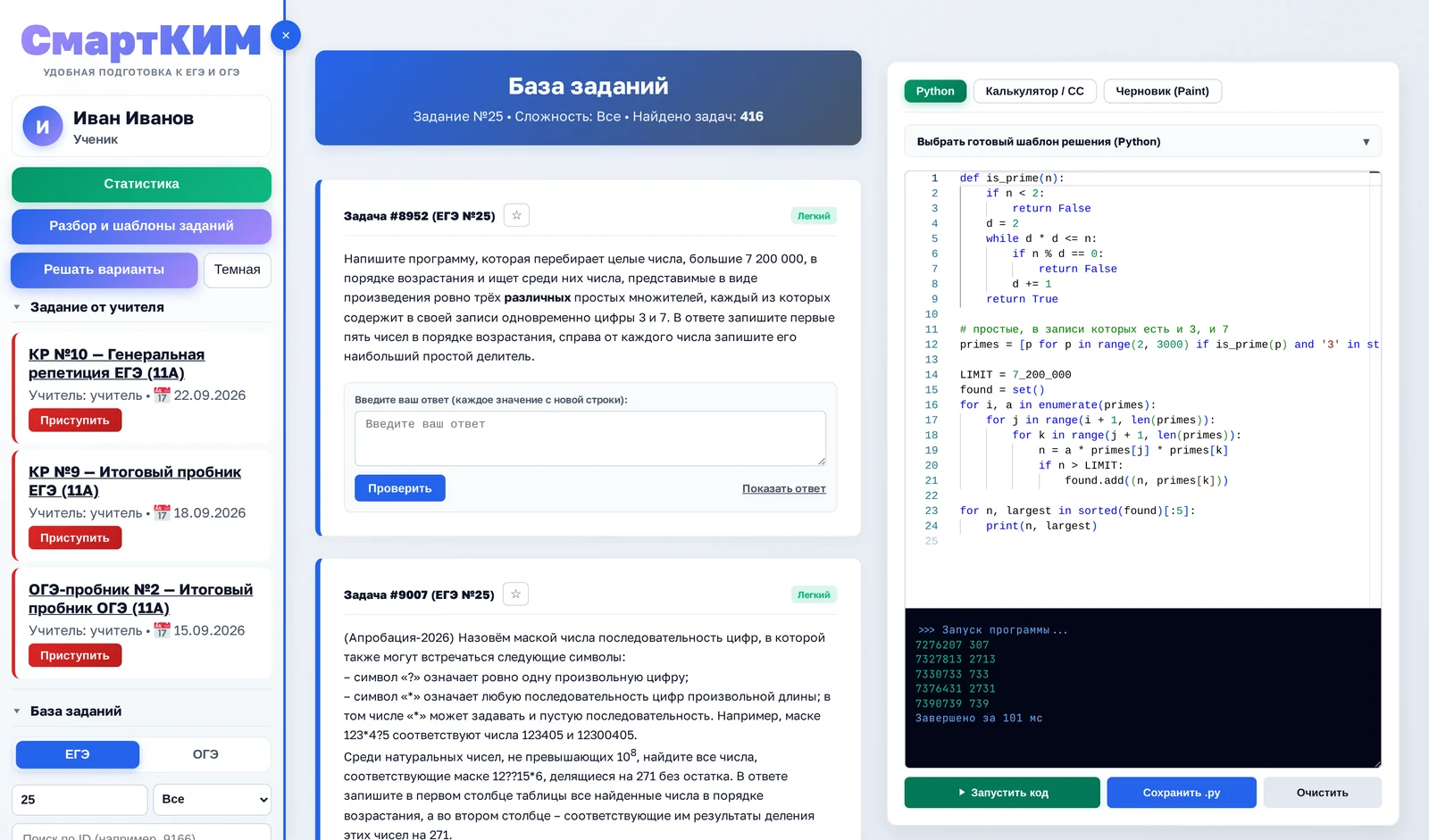Click calendar icon on the 18.09.2026 date
This screenshot has height=840, width=1429.
click(x=162, y=512)
